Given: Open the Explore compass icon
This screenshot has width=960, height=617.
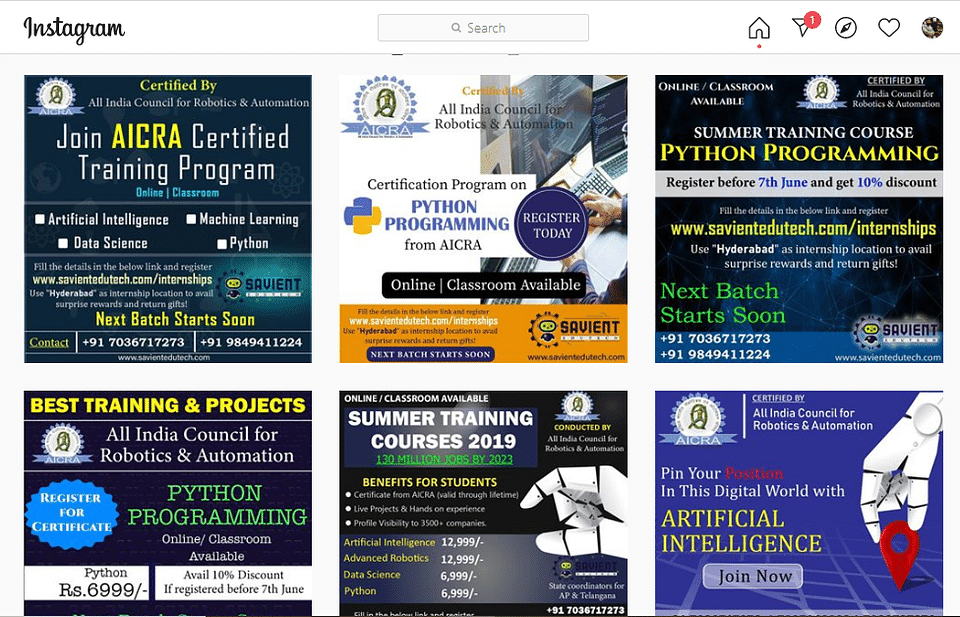Looking at the screenshot, I should (846, 28).
